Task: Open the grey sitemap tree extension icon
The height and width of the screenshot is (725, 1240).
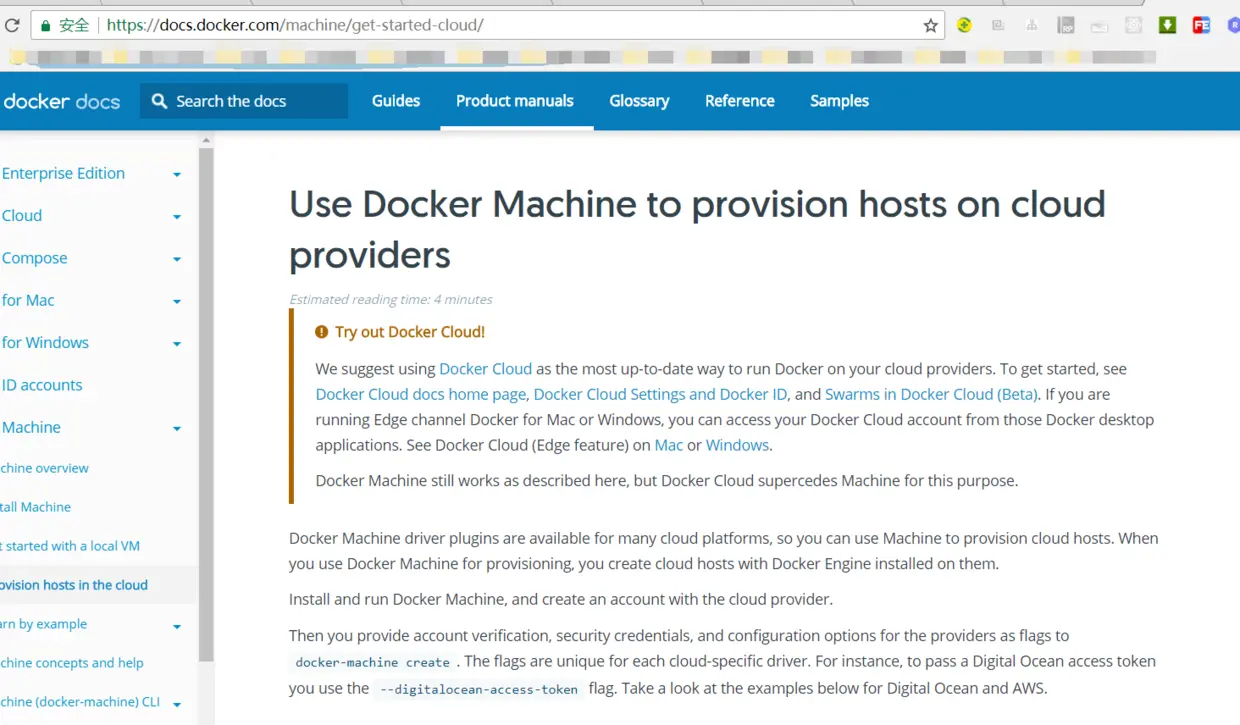Action: click(1032, 25)
